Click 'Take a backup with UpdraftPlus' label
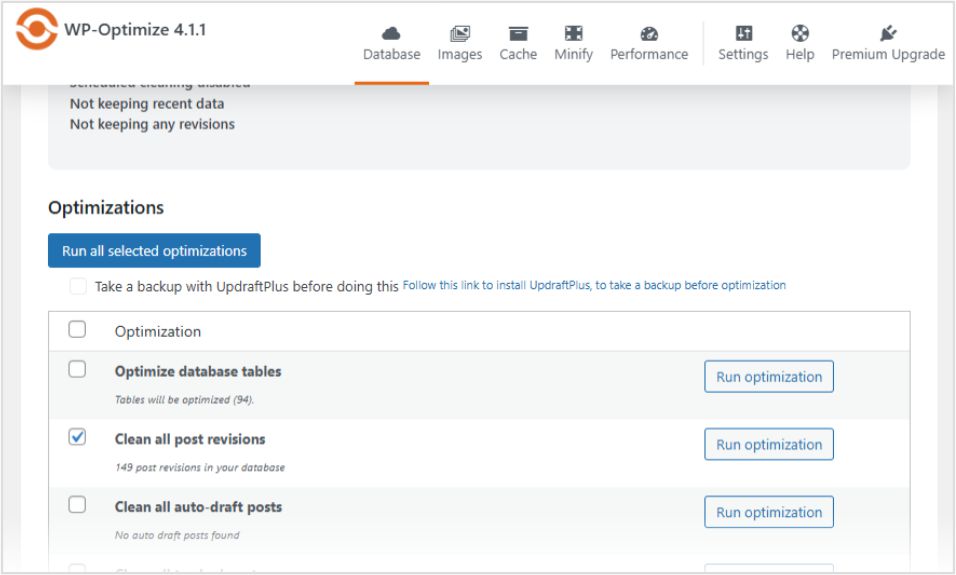Viewport: 956px width, 575px height. [x=246, y=286]
